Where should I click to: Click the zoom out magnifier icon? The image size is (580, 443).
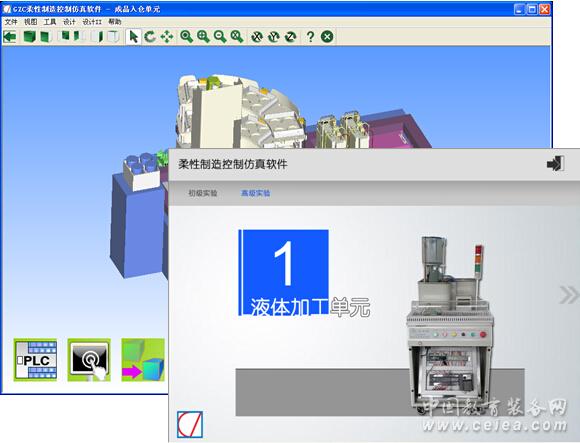[x=220, y=37]
